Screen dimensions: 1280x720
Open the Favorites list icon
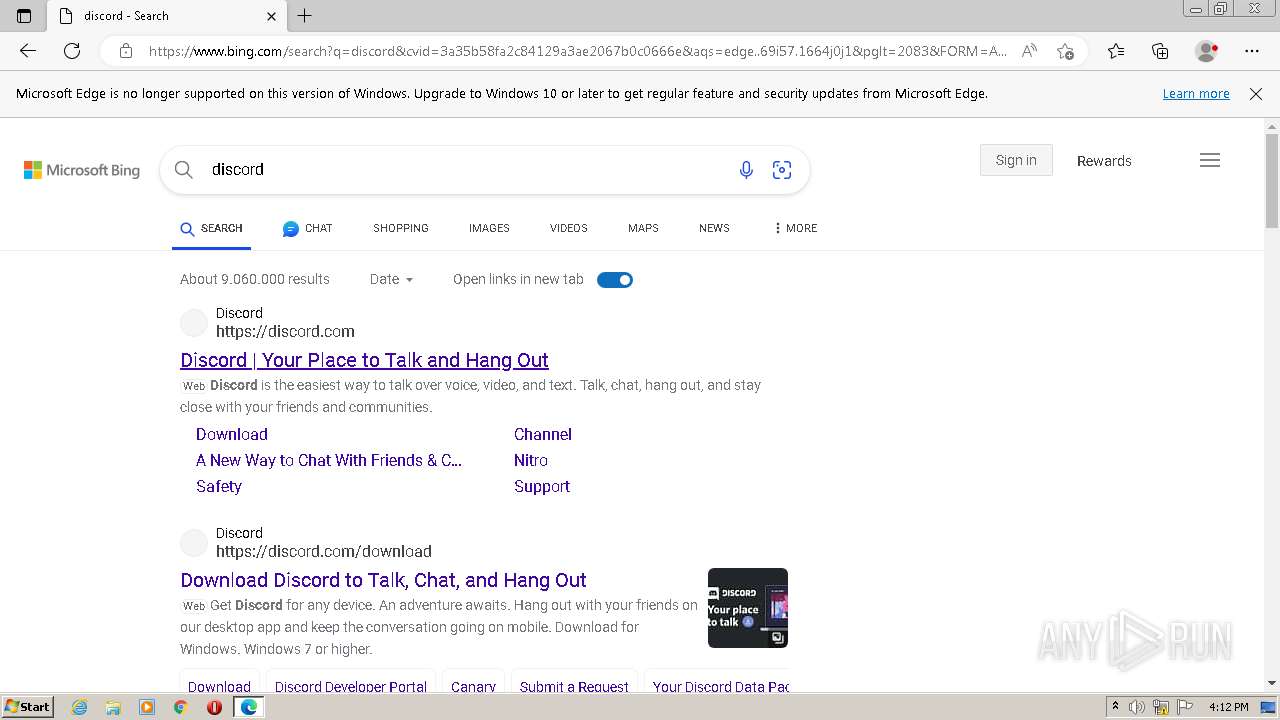[x=1116, y=51]
